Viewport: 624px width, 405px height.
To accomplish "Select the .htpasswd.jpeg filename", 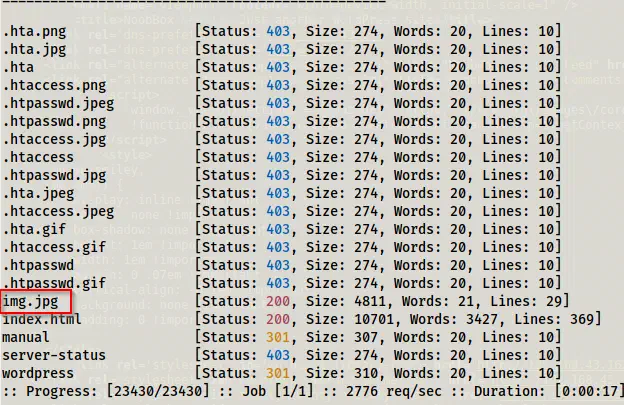I will pyautogui.click(x=58, y=103).
